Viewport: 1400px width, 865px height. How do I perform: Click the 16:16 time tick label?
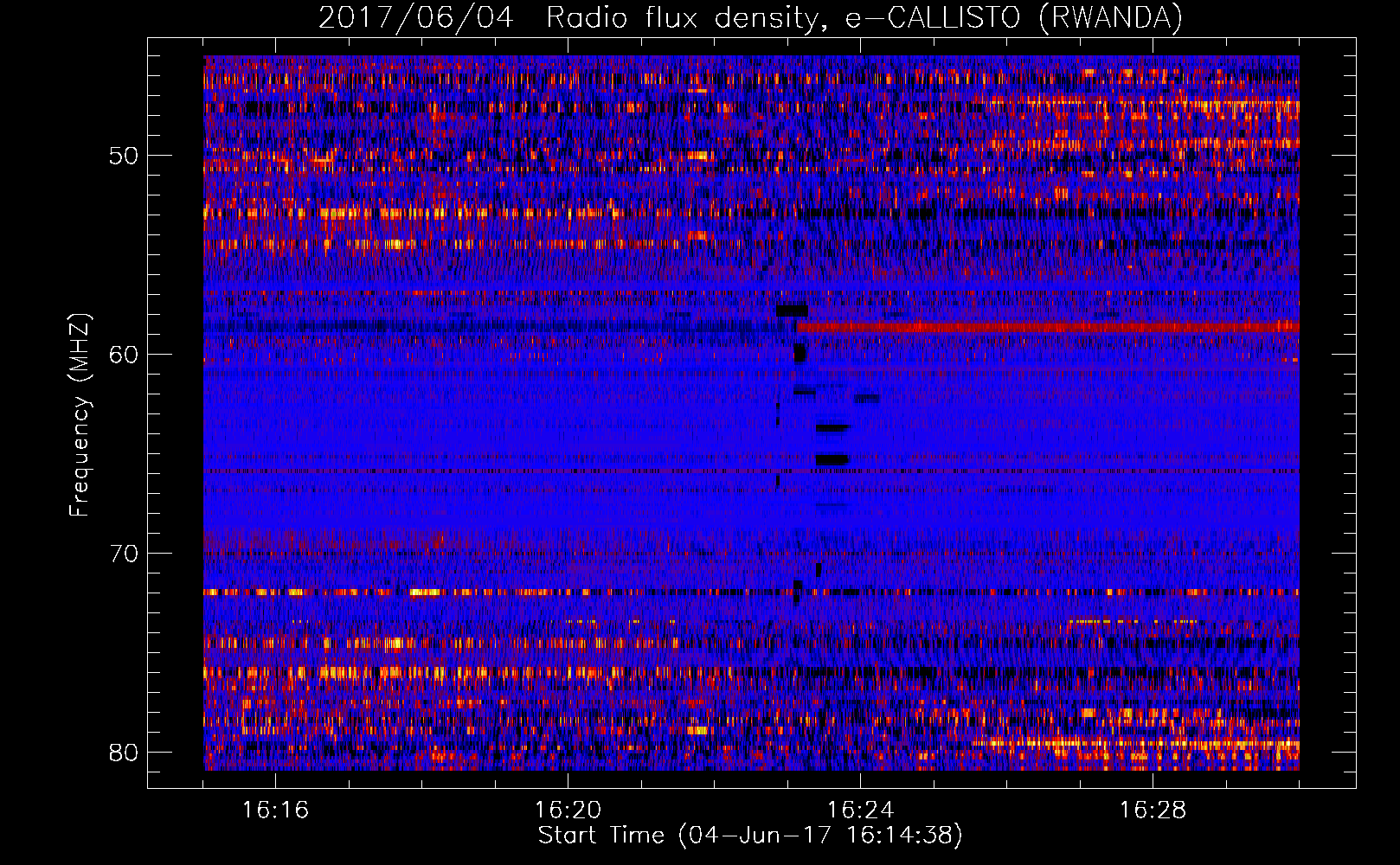275,811
